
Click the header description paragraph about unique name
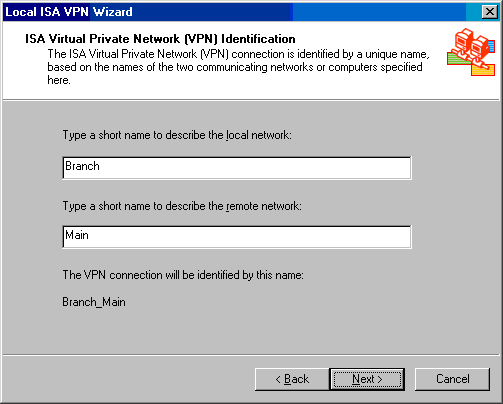[x=238, y=67]
